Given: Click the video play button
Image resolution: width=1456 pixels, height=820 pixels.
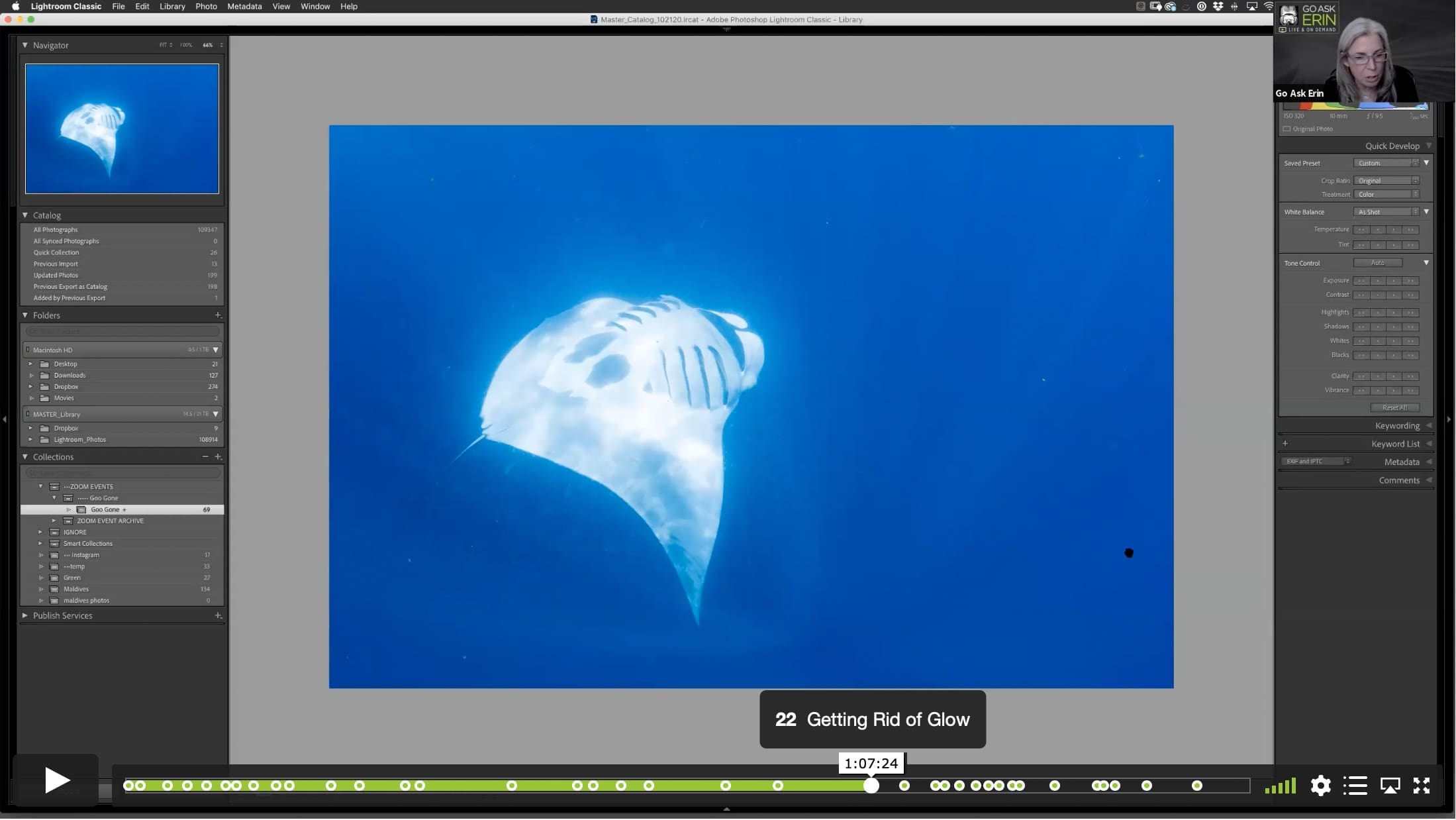Looking at the screenshot, I should coord(56,780).
